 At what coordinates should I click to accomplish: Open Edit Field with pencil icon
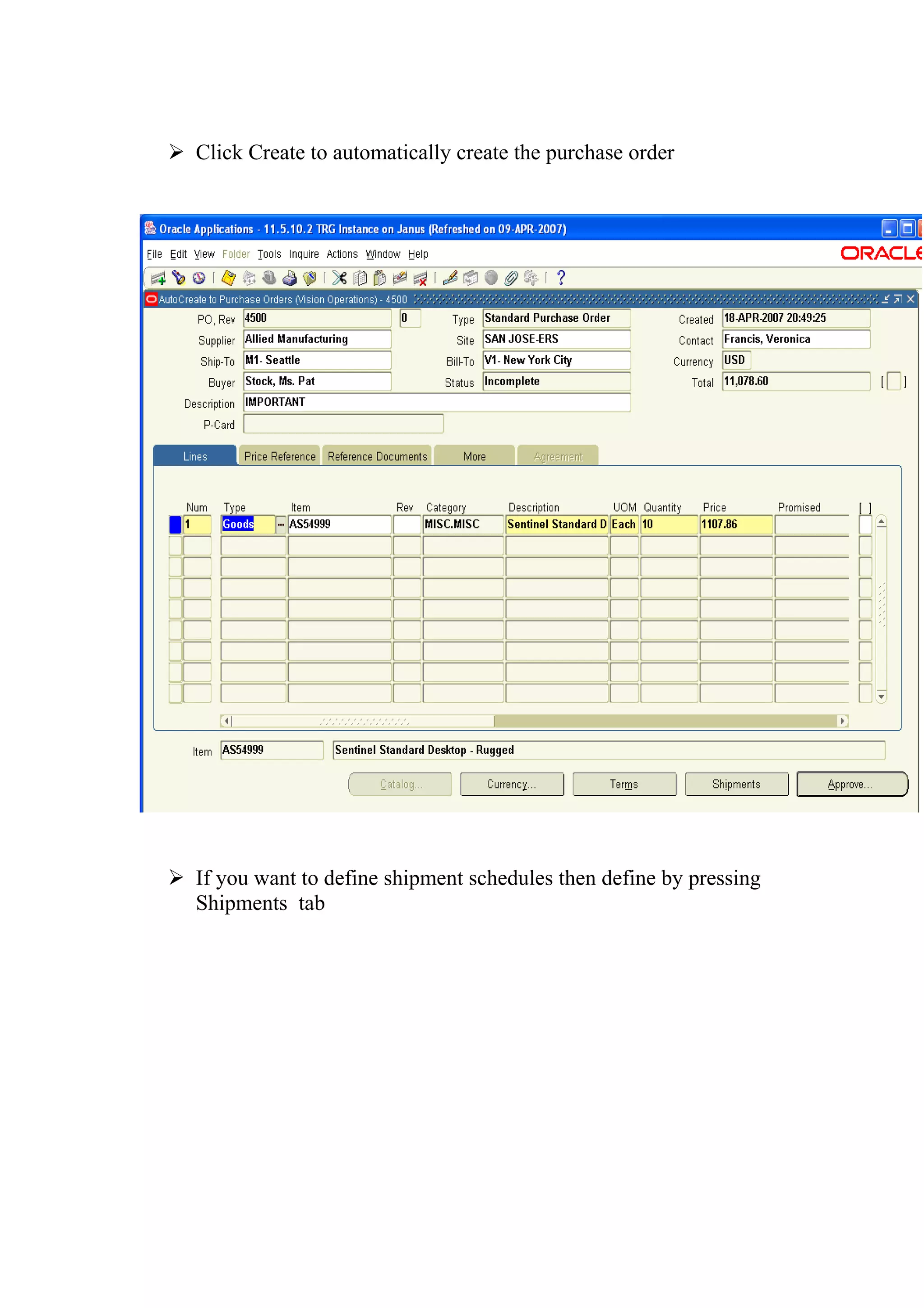(450, 278)
